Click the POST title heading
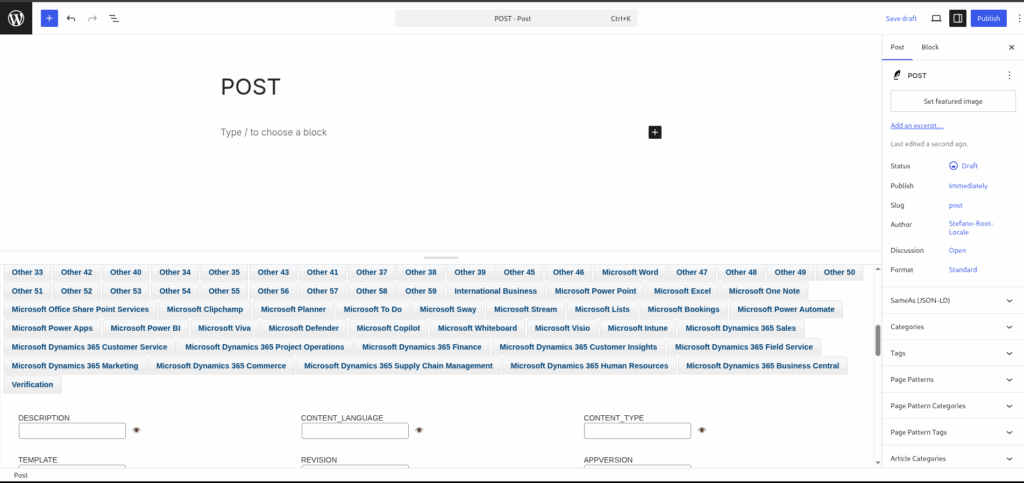Image resolution: width=1024 pixels, height=483 pixels. tap(250, 87)
